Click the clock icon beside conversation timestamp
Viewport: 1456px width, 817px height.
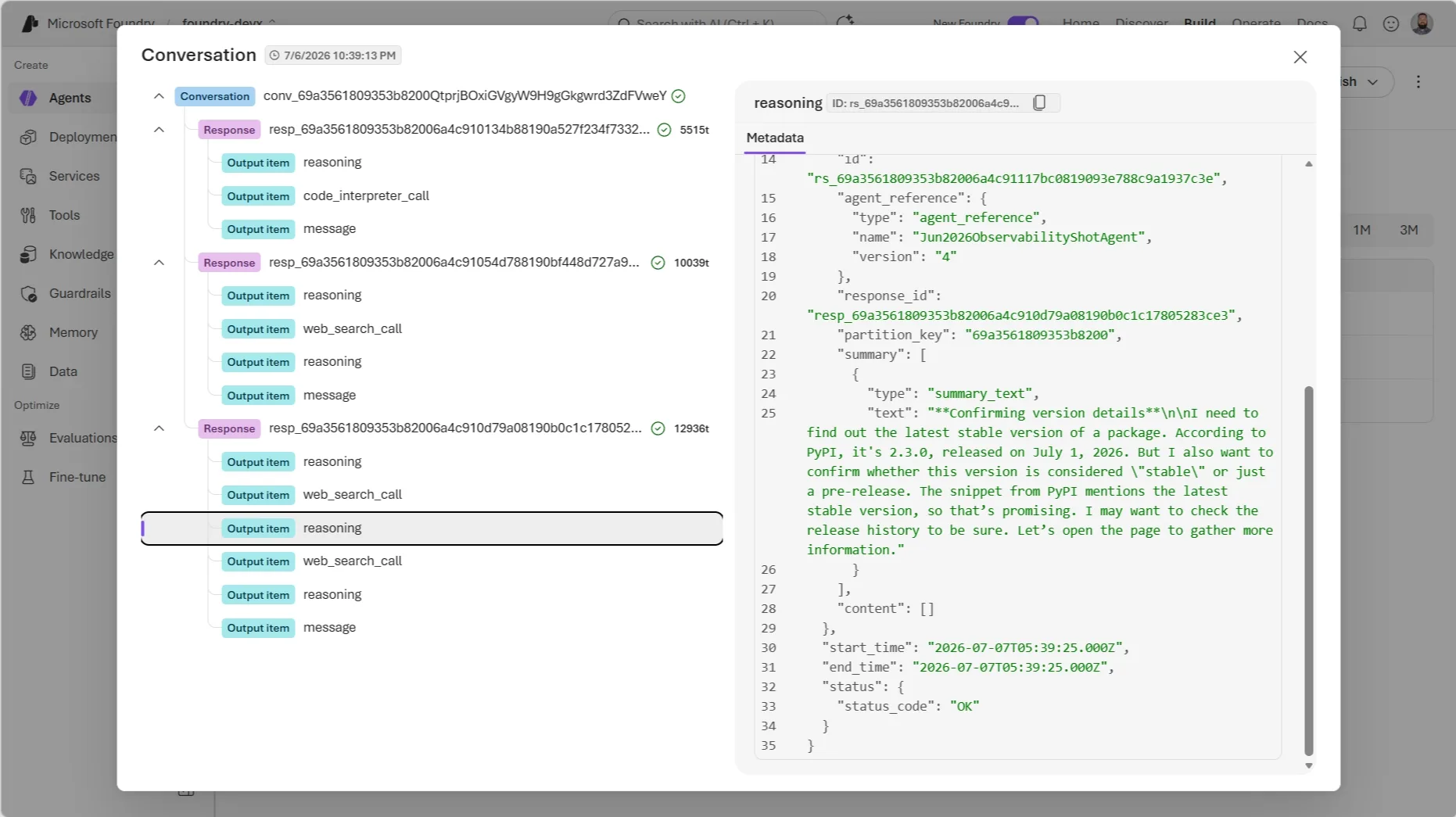[274, 56]
